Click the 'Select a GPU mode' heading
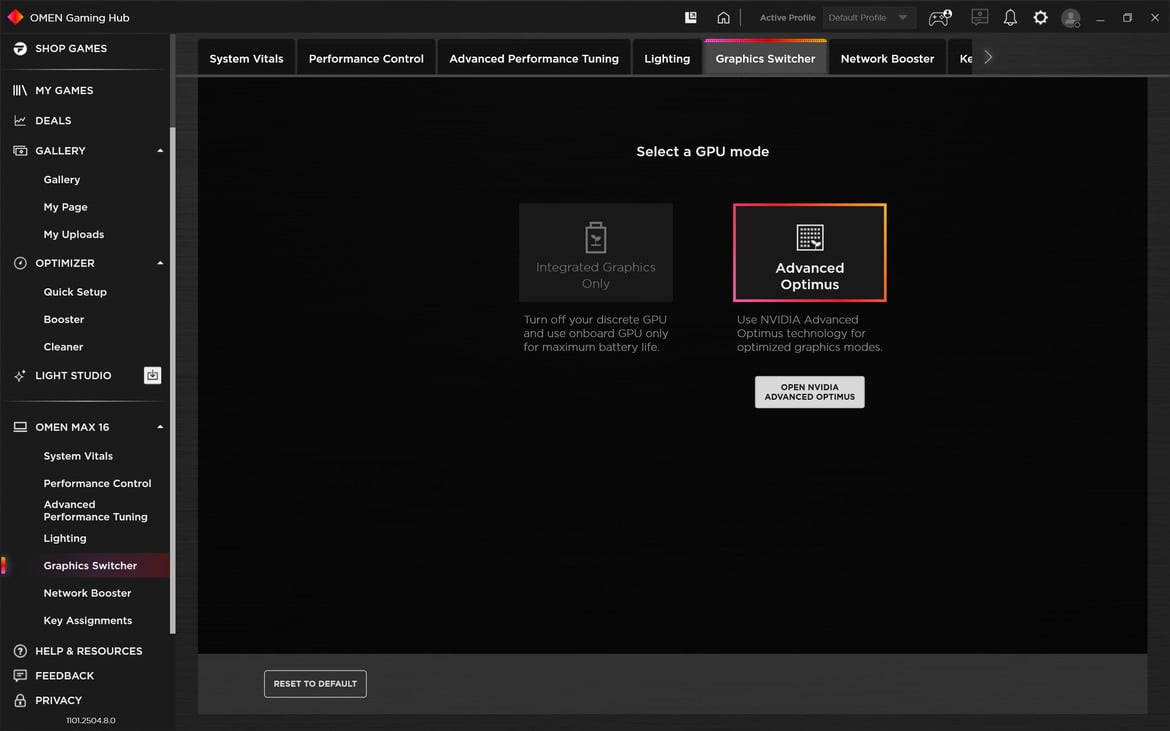 (702, 151)
